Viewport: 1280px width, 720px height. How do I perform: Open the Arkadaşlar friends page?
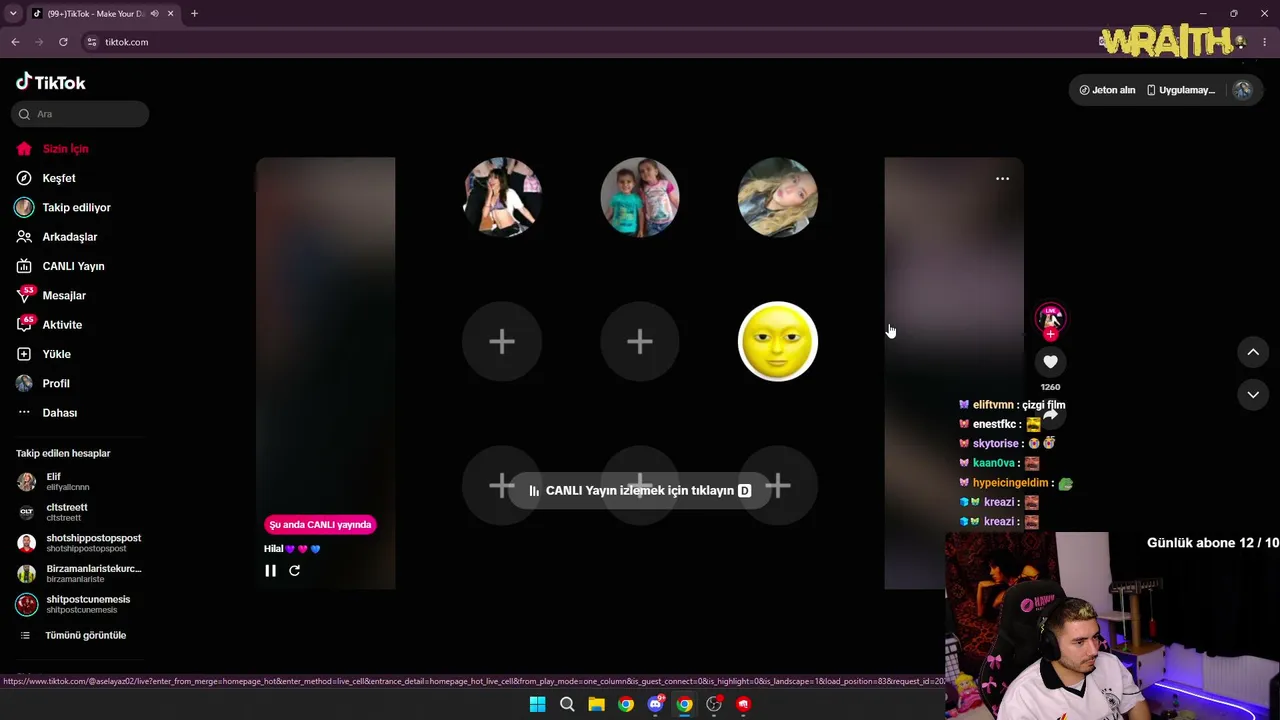[x=69, y=237]
